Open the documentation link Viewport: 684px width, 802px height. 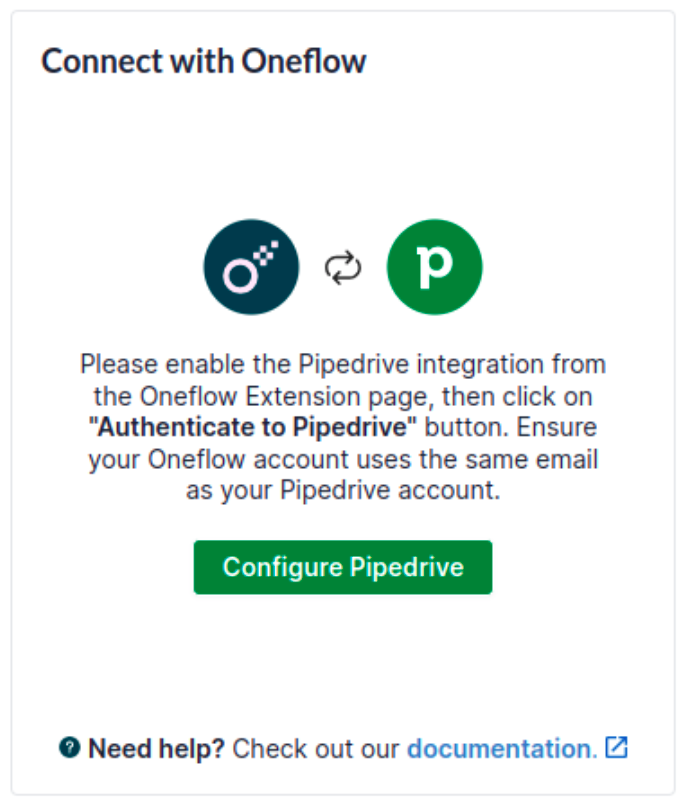point(500,748)
